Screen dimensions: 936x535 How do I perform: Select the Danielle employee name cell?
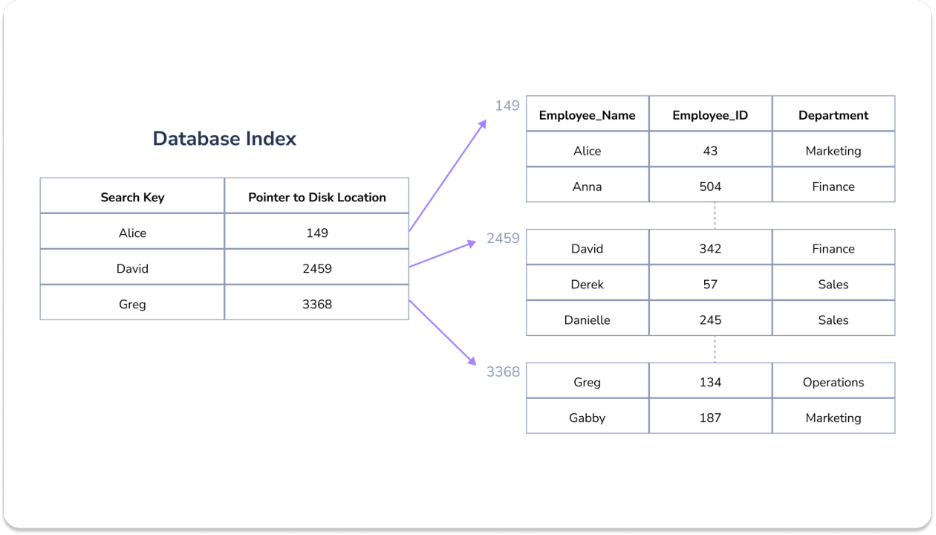coord(587,321)
